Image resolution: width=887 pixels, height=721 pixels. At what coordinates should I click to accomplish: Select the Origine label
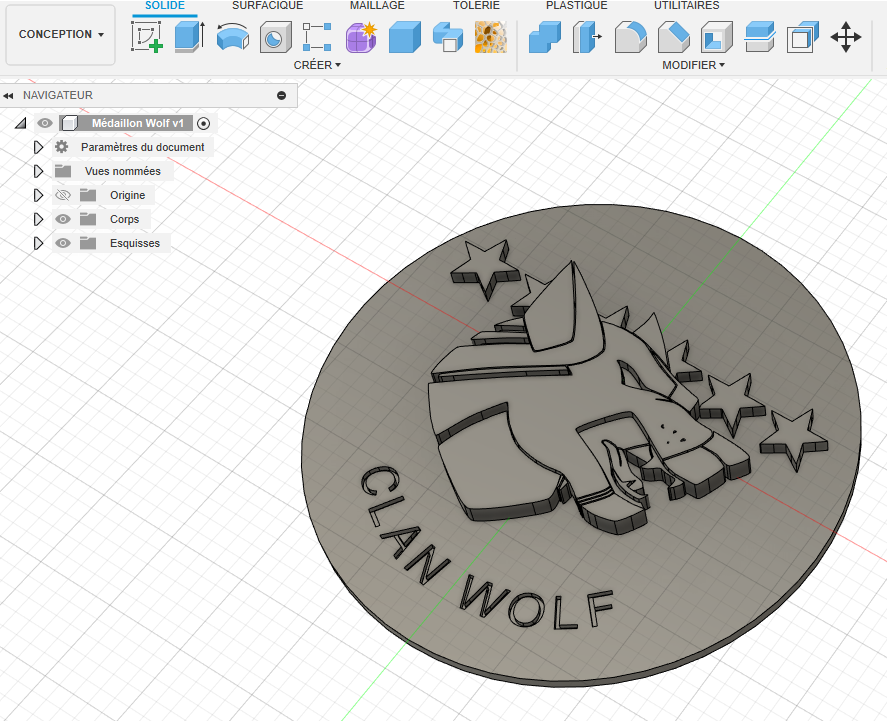(127, 195)
